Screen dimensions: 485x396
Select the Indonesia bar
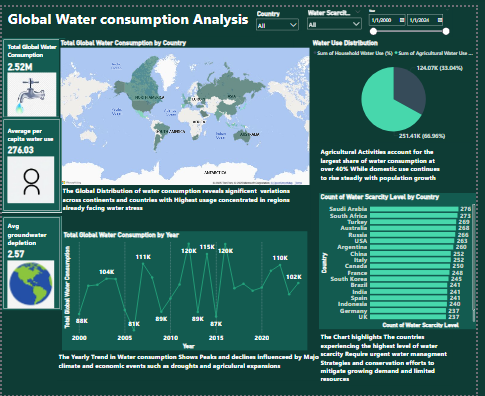click(x=408, y=304)
